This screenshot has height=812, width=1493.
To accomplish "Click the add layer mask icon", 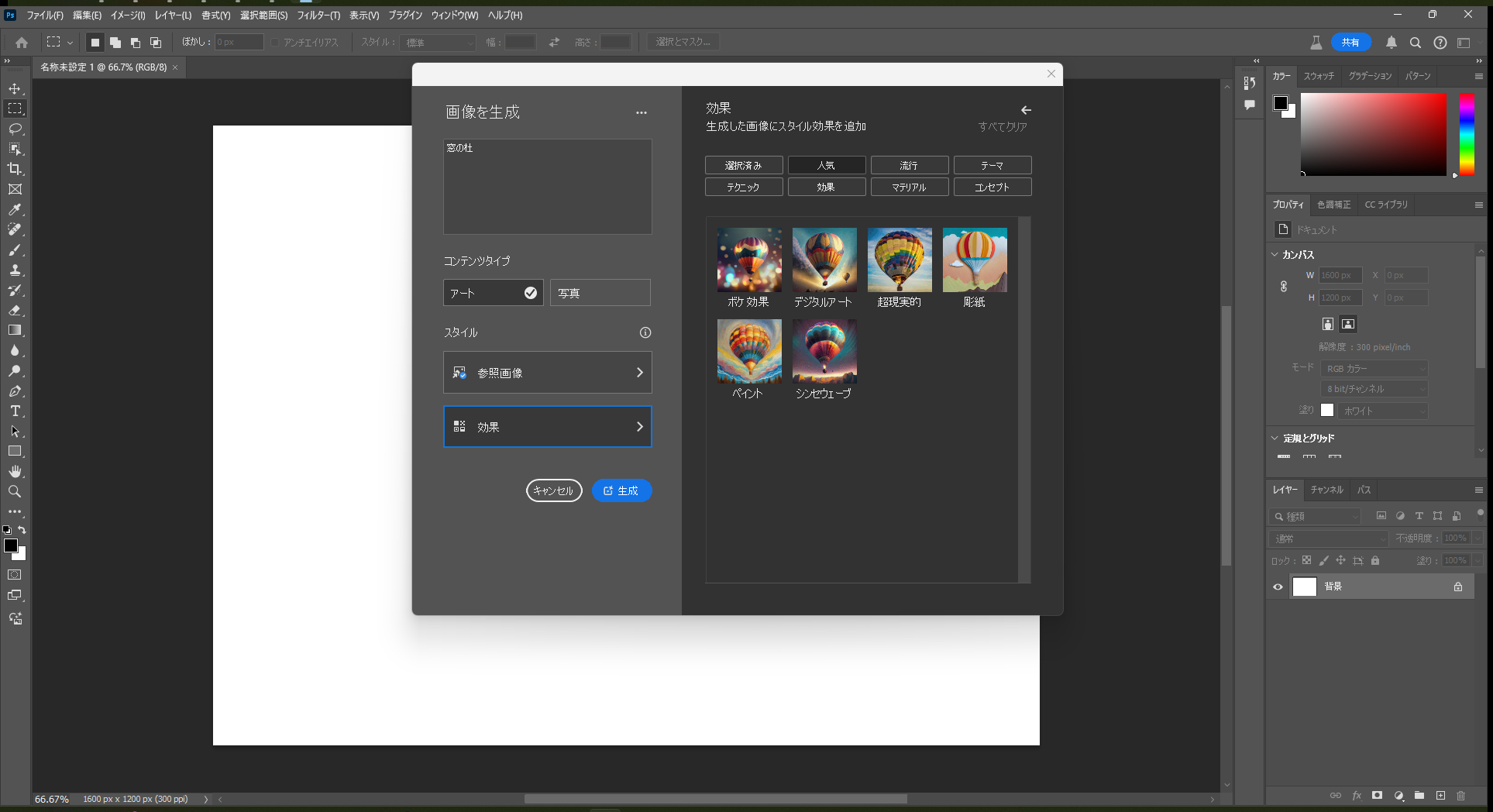I will tap(1377, 796).
